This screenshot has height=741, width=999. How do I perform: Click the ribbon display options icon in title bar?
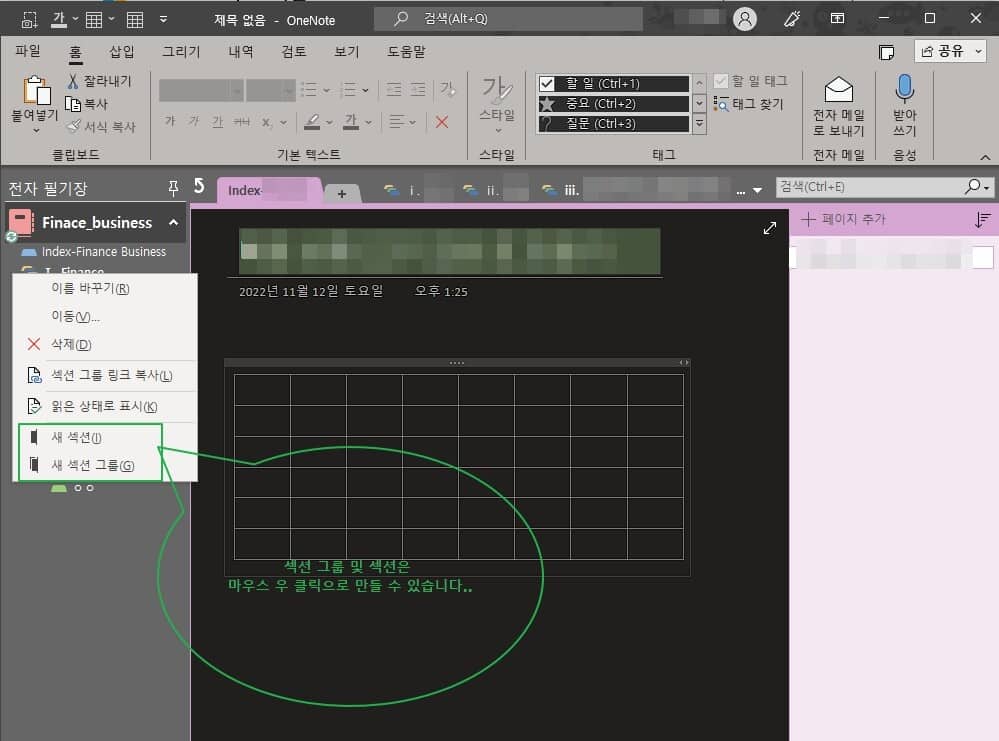click(x=837, y=18)
